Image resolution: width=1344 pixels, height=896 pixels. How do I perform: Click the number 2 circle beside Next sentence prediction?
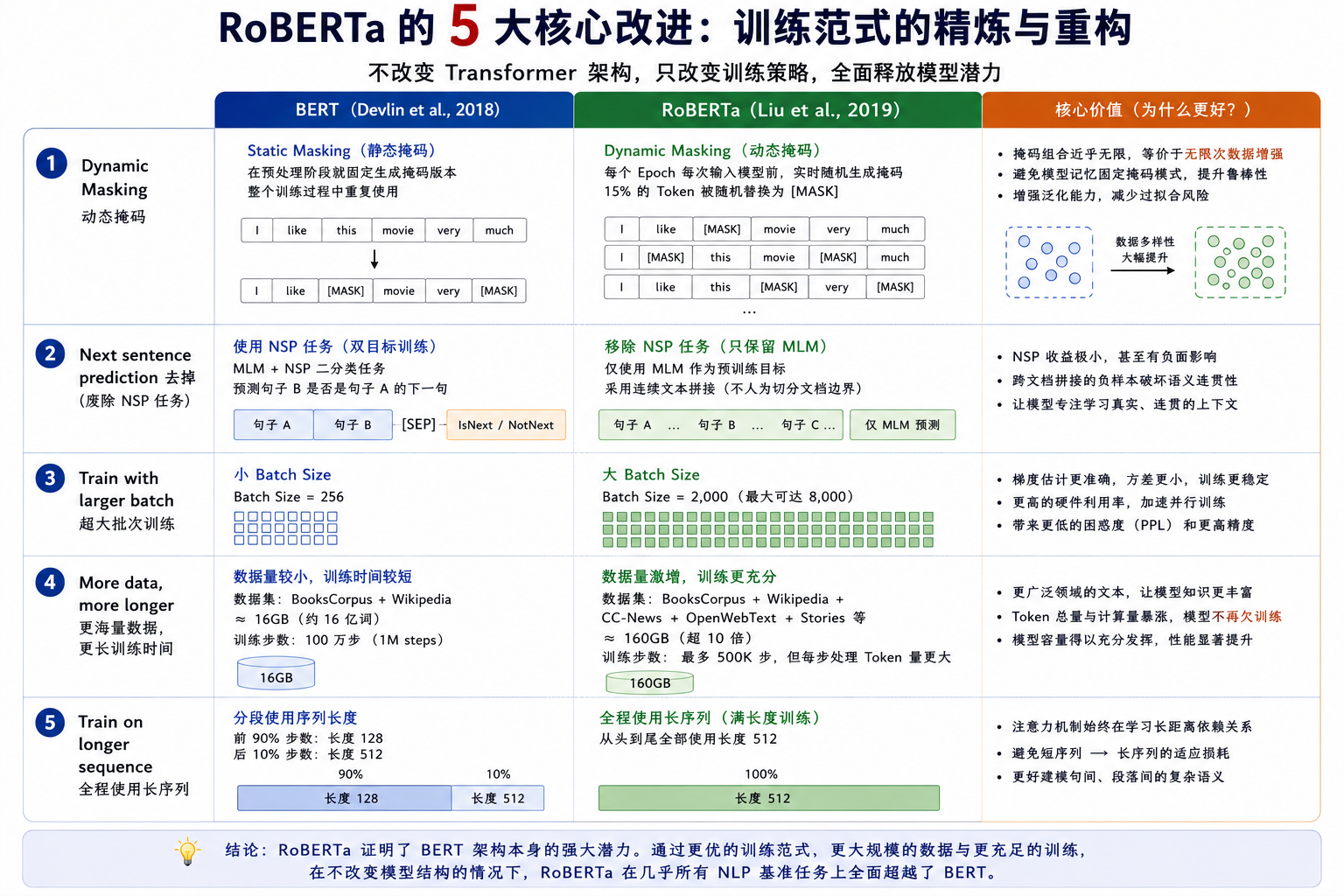pos(50,353)
